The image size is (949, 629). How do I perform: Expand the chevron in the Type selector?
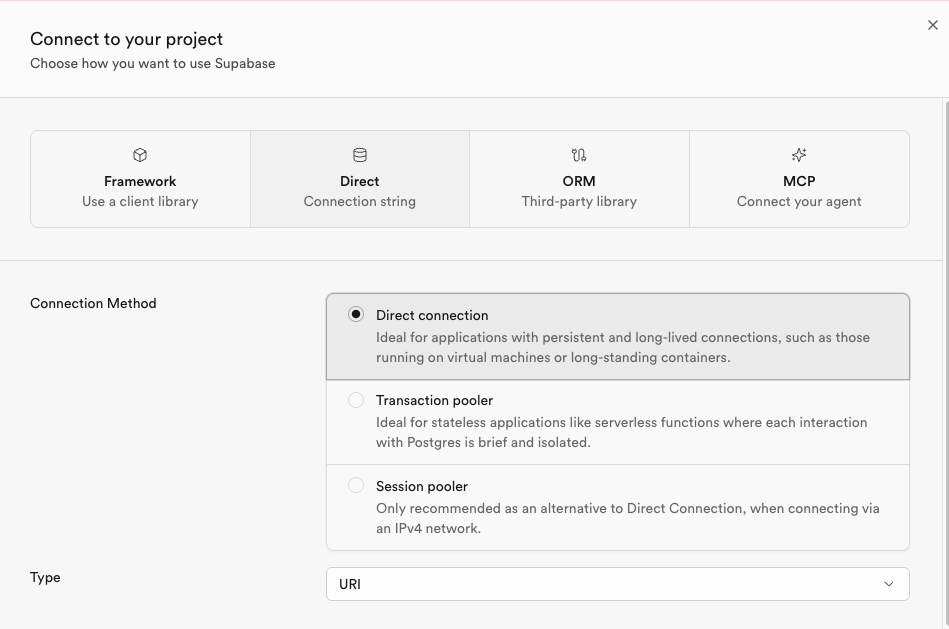coord(888,584)
